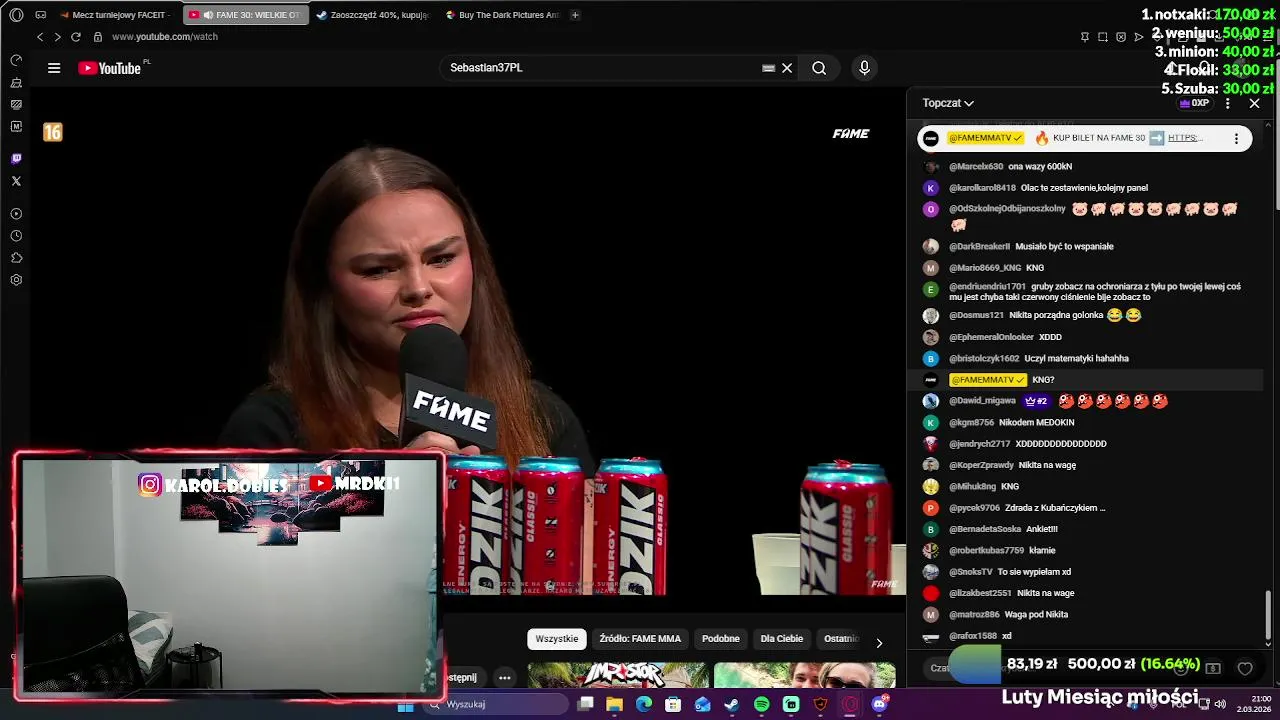Start voice search with the microphone
The width and height of the screenshot is (1280, 720).
point(865,68)
